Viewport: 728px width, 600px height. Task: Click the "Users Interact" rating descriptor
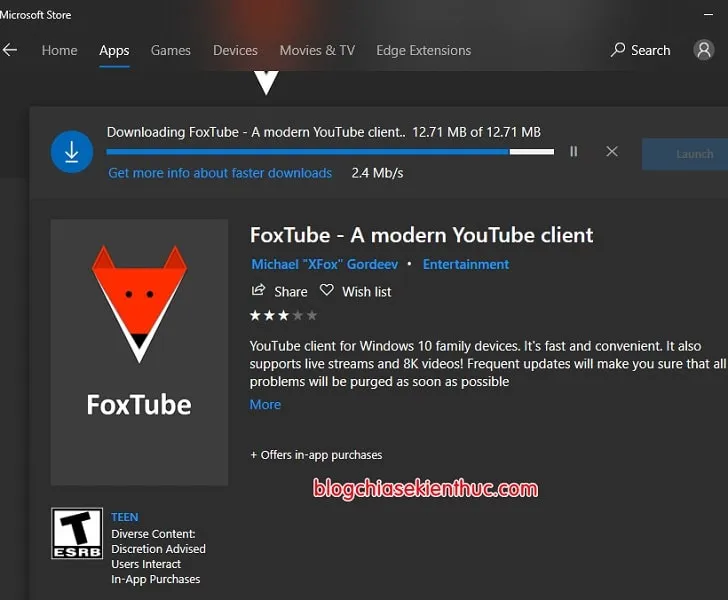[146, 564]
